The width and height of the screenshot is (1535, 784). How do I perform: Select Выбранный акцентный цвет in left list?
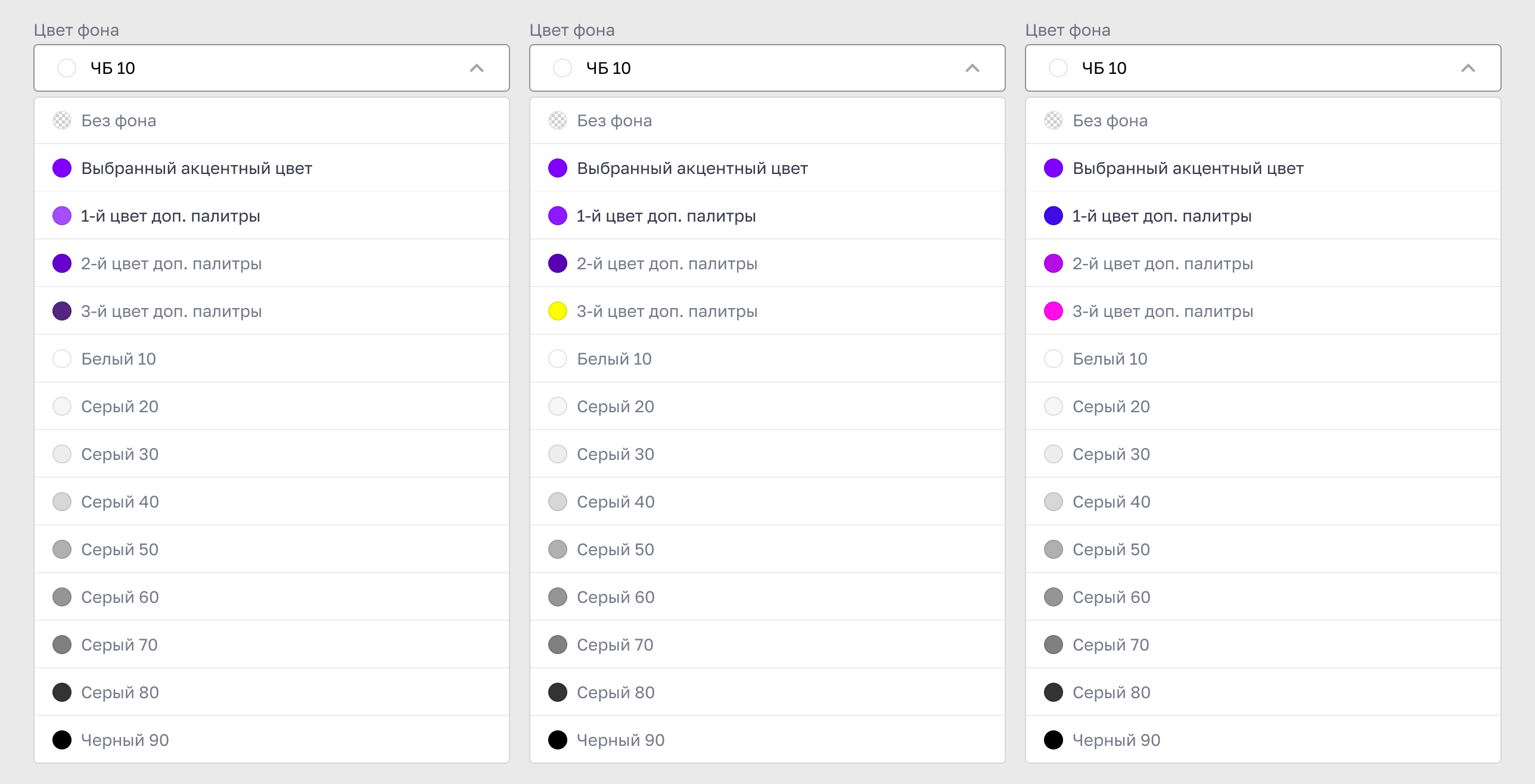tap(272, 168)
